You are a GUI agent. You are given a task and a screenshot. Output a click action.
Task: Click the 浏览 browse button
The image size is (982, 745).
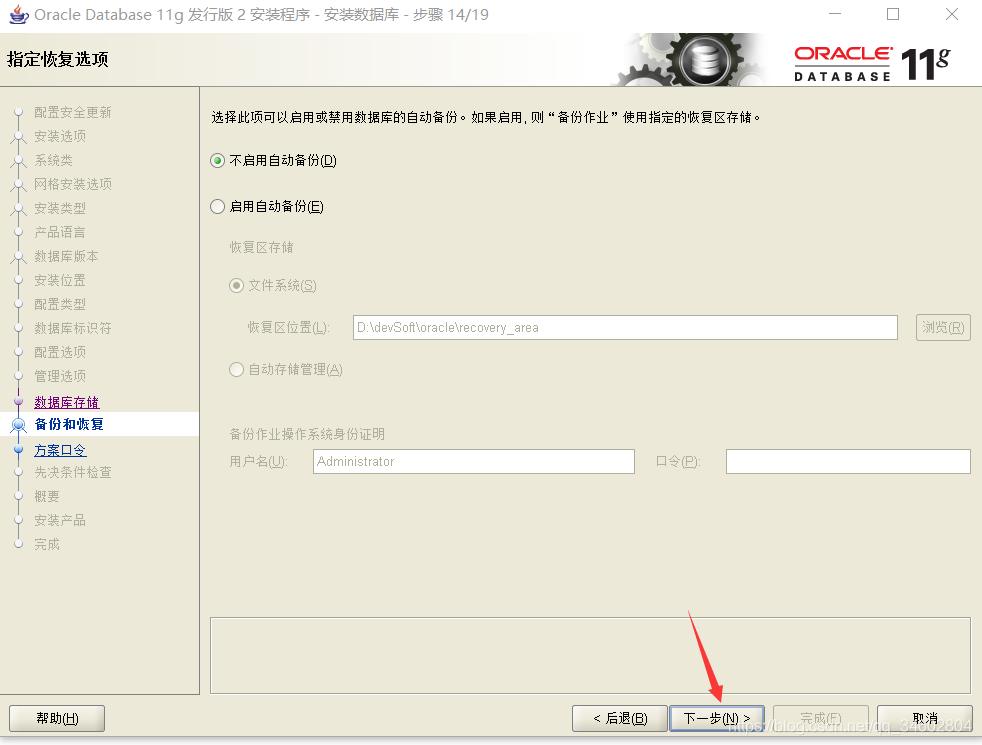943,327
